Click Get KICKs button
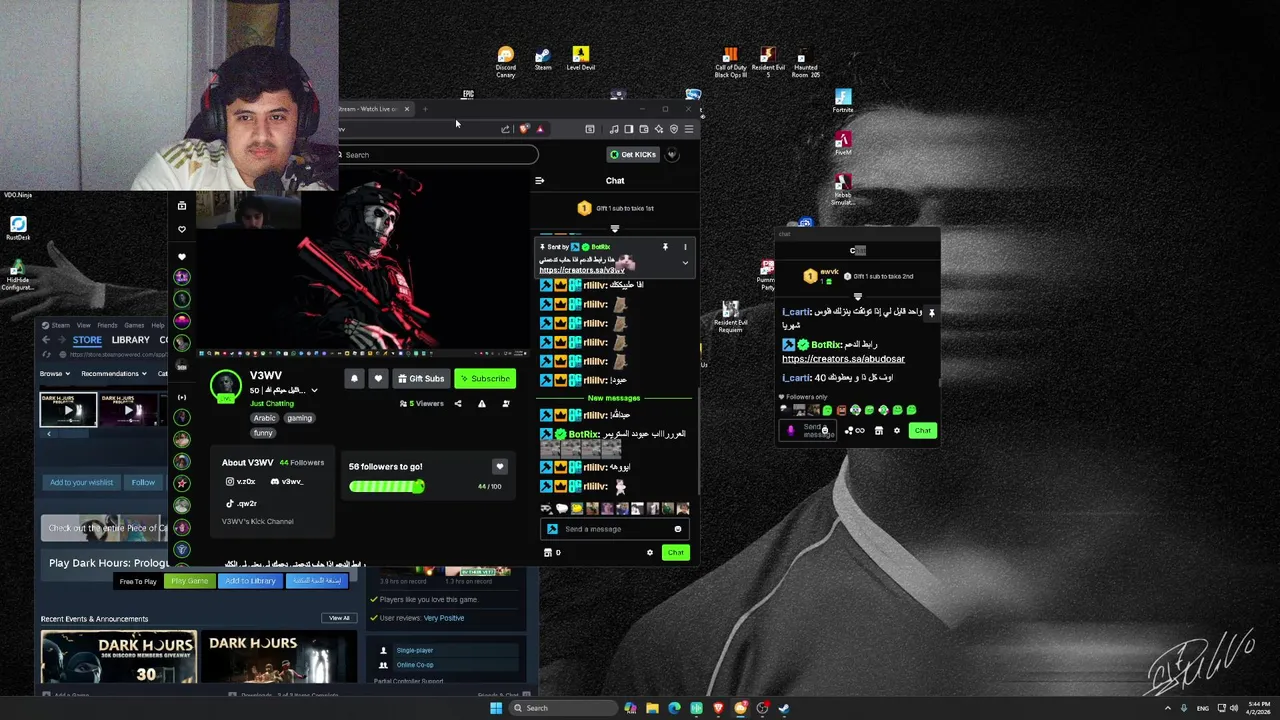The width and height of the screenshot is (1280, 720). (633, 155)
